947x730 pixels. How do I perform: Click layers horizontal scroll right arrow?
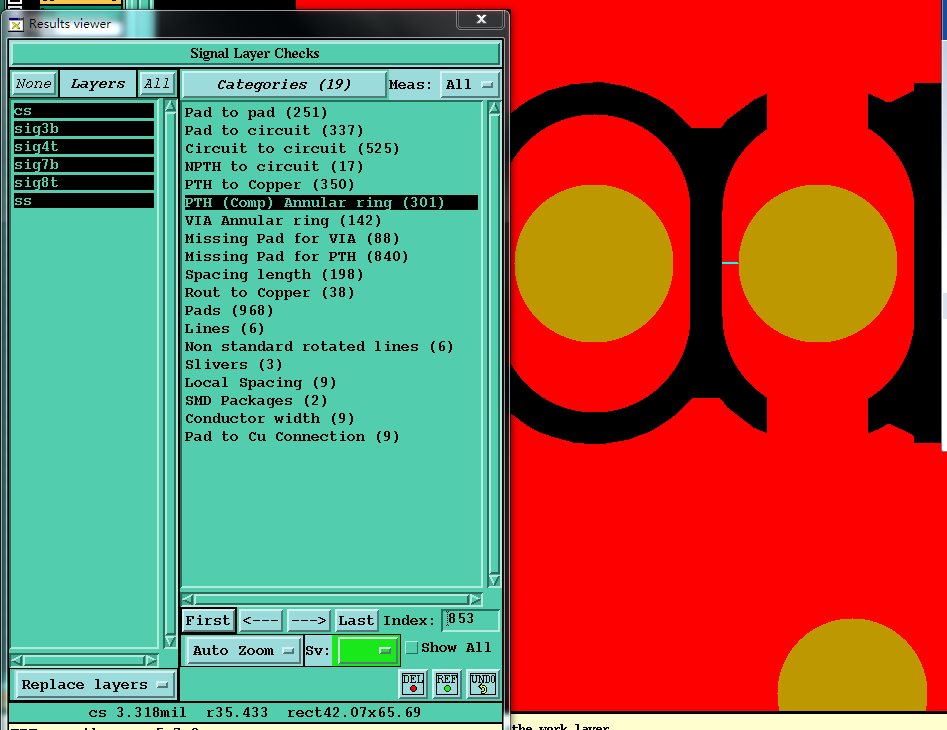tap(151, 660)
